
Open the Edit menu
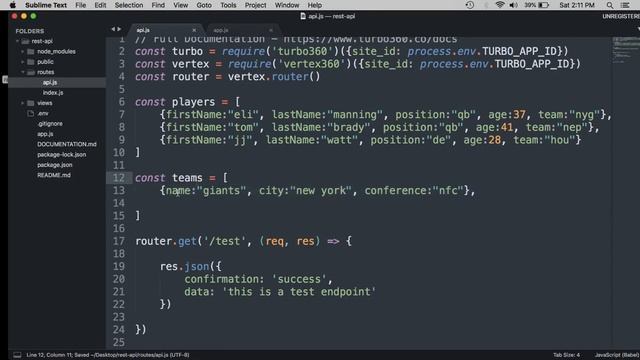pyautogui.click(x=100, y=5)
